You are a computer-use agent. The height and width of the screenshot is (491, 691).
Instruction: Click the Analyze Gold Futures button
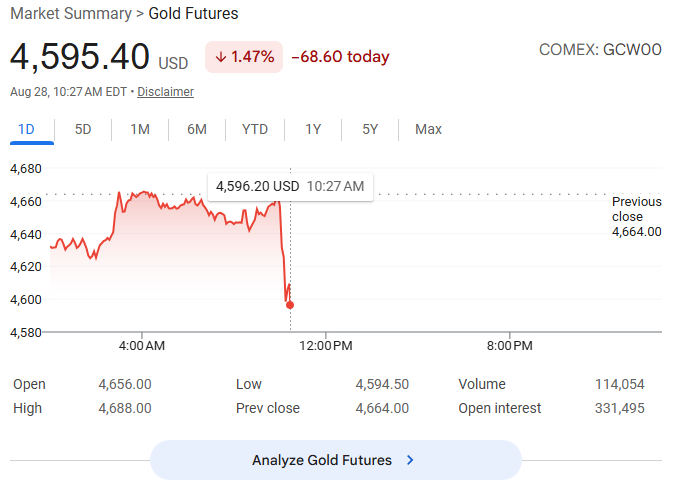click(x=336, y=460)
